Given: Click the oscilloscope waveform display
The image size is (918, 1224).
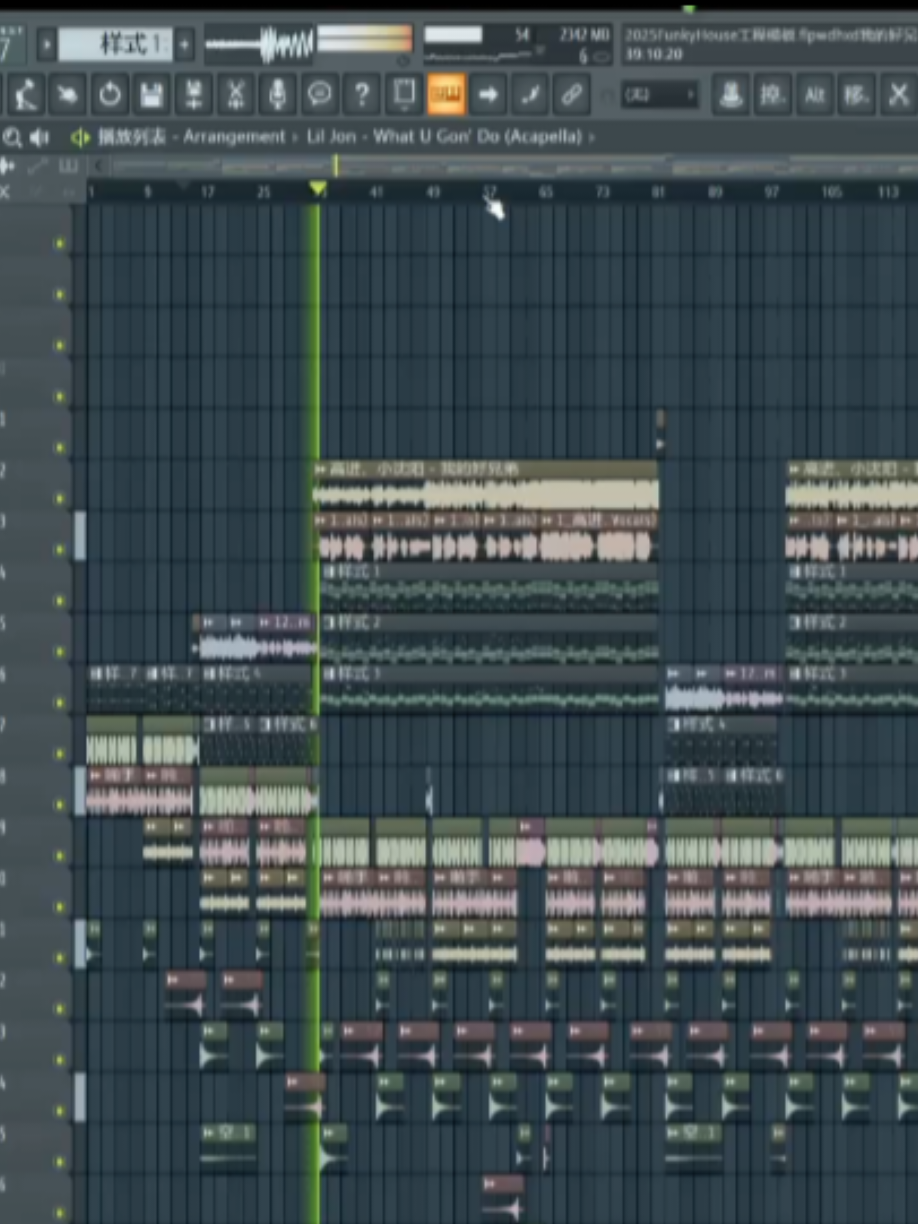Looking at the screenshot, I should click(x=260, y=43).
